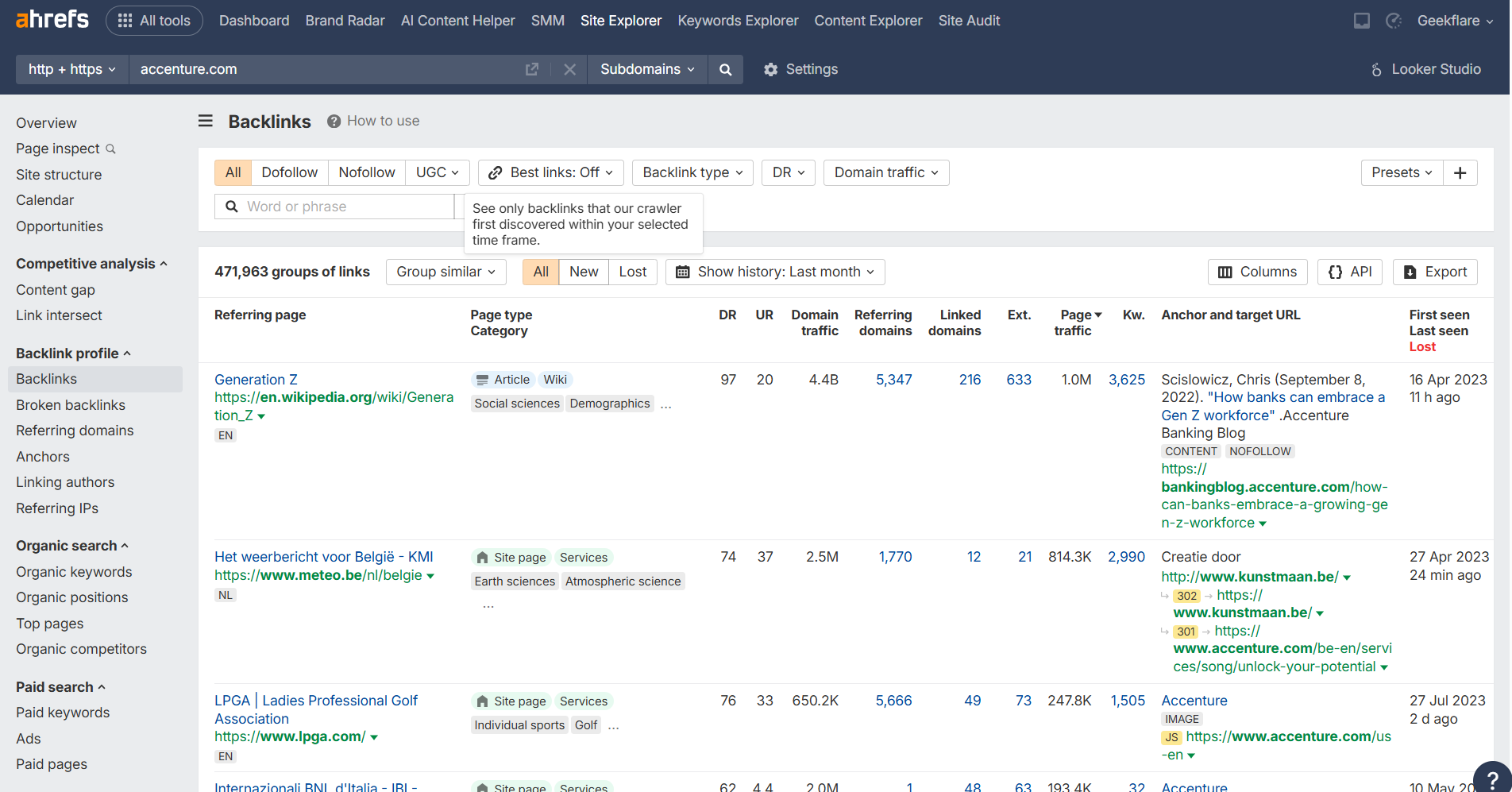Collapse the Organic search section
This screenshot has height=792, width=1512.
[72, 546]
